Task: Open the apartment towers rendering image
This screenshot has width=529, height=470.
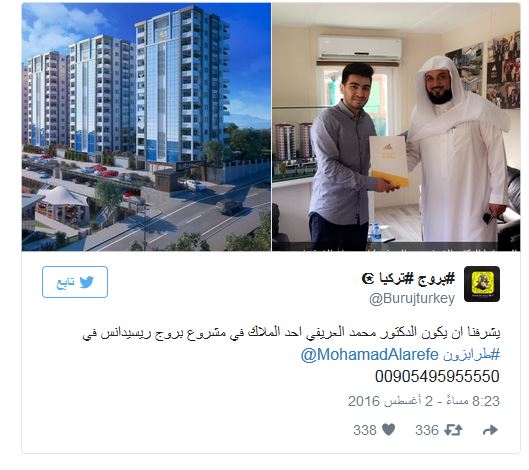Action: pos(146,127)
